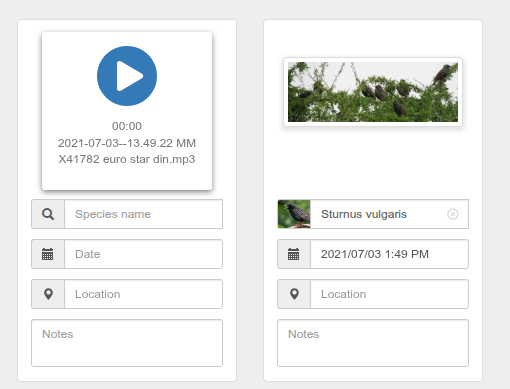The image size is (510, 389).
Task: Click the calendar icon beside 2021/07/03 date
Action: tap(294, 254)
